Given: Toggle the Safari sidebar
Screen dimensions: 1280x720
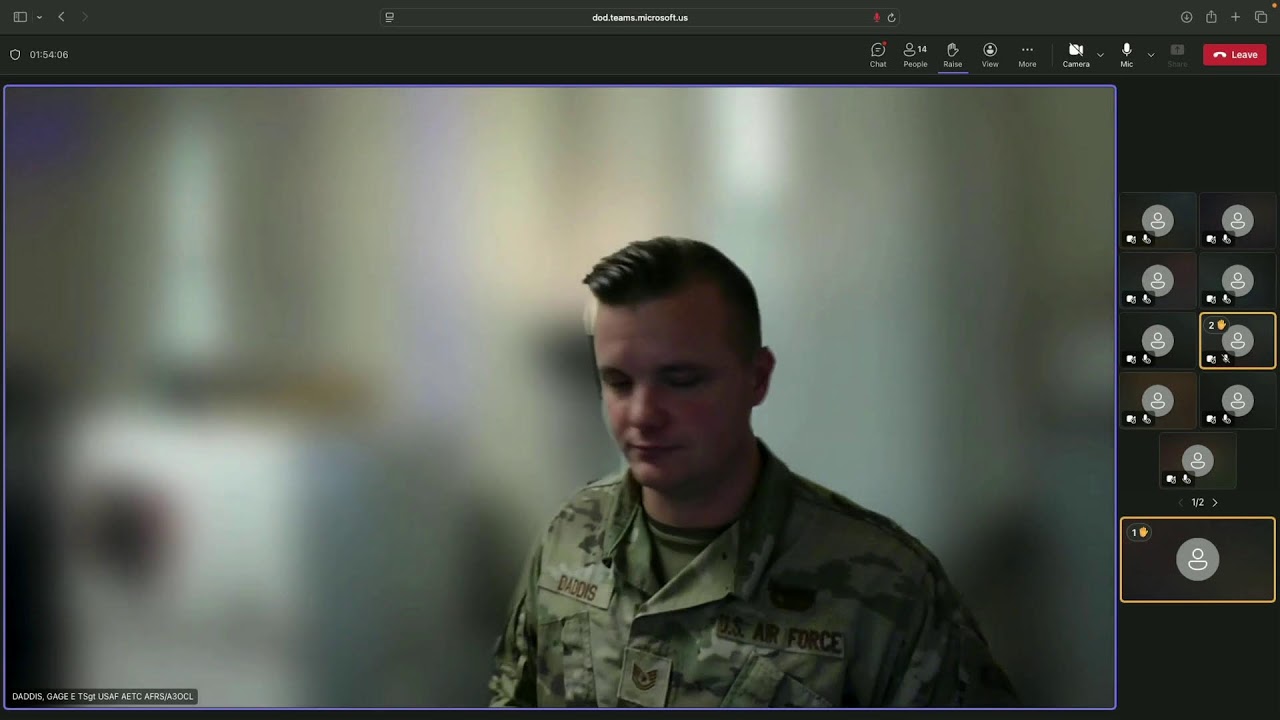Looking at the screenshot, I should tap(20, 17).
